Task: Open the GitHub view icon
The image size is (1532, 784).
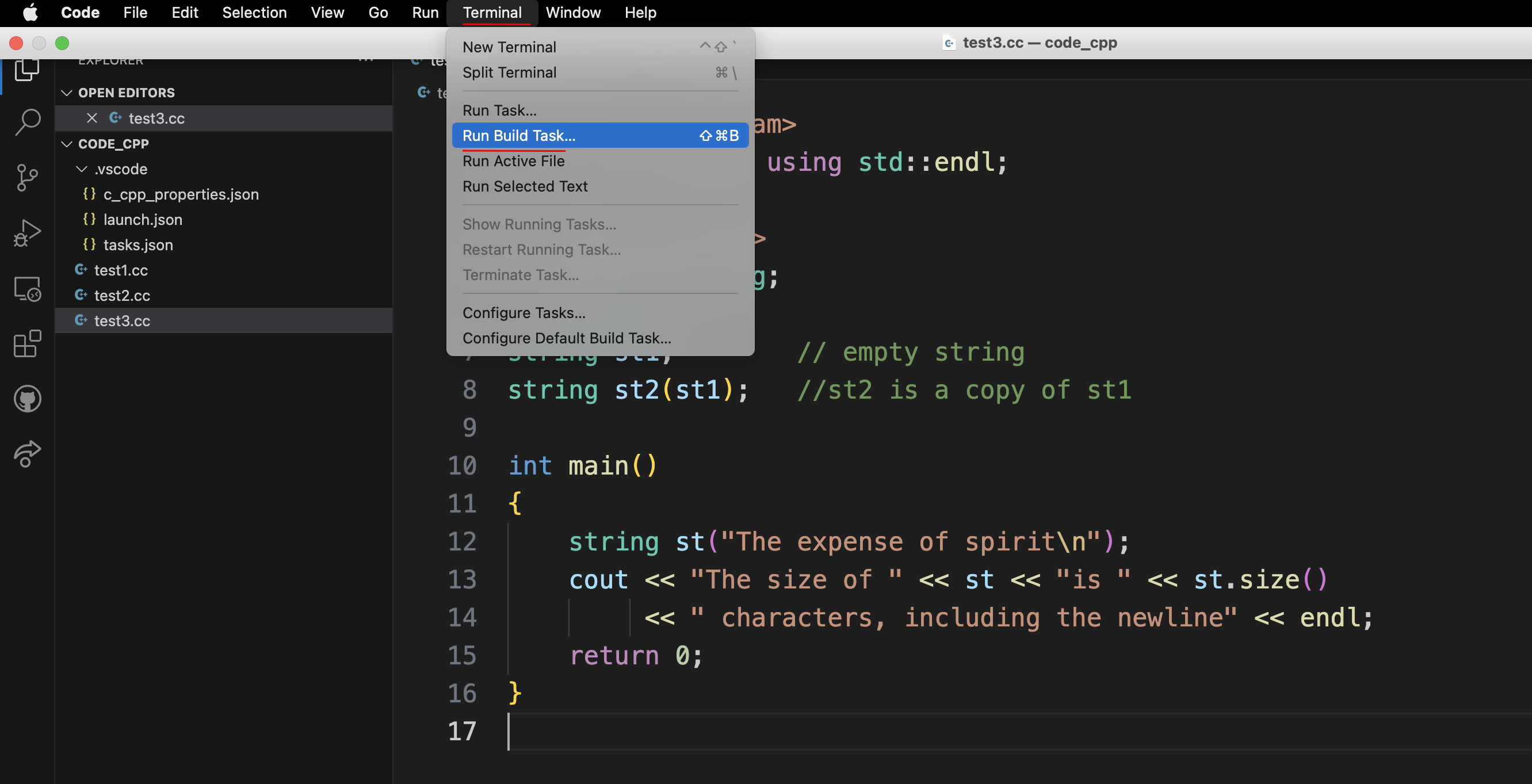Action: click(27, 399)
